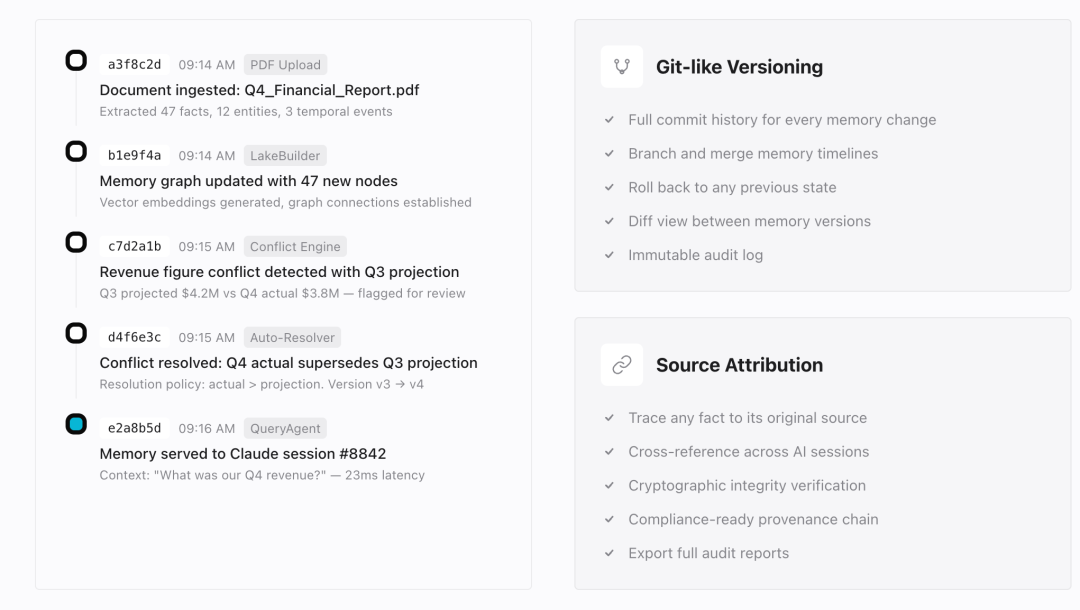Click the QueryAgent tag
This screenshot has width=1080, height=610.
(285, 429)
